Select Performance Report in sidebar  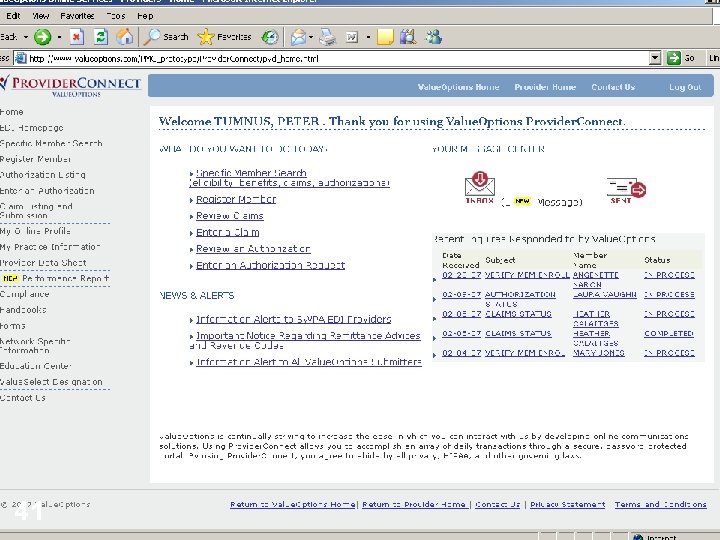(65, 278)
